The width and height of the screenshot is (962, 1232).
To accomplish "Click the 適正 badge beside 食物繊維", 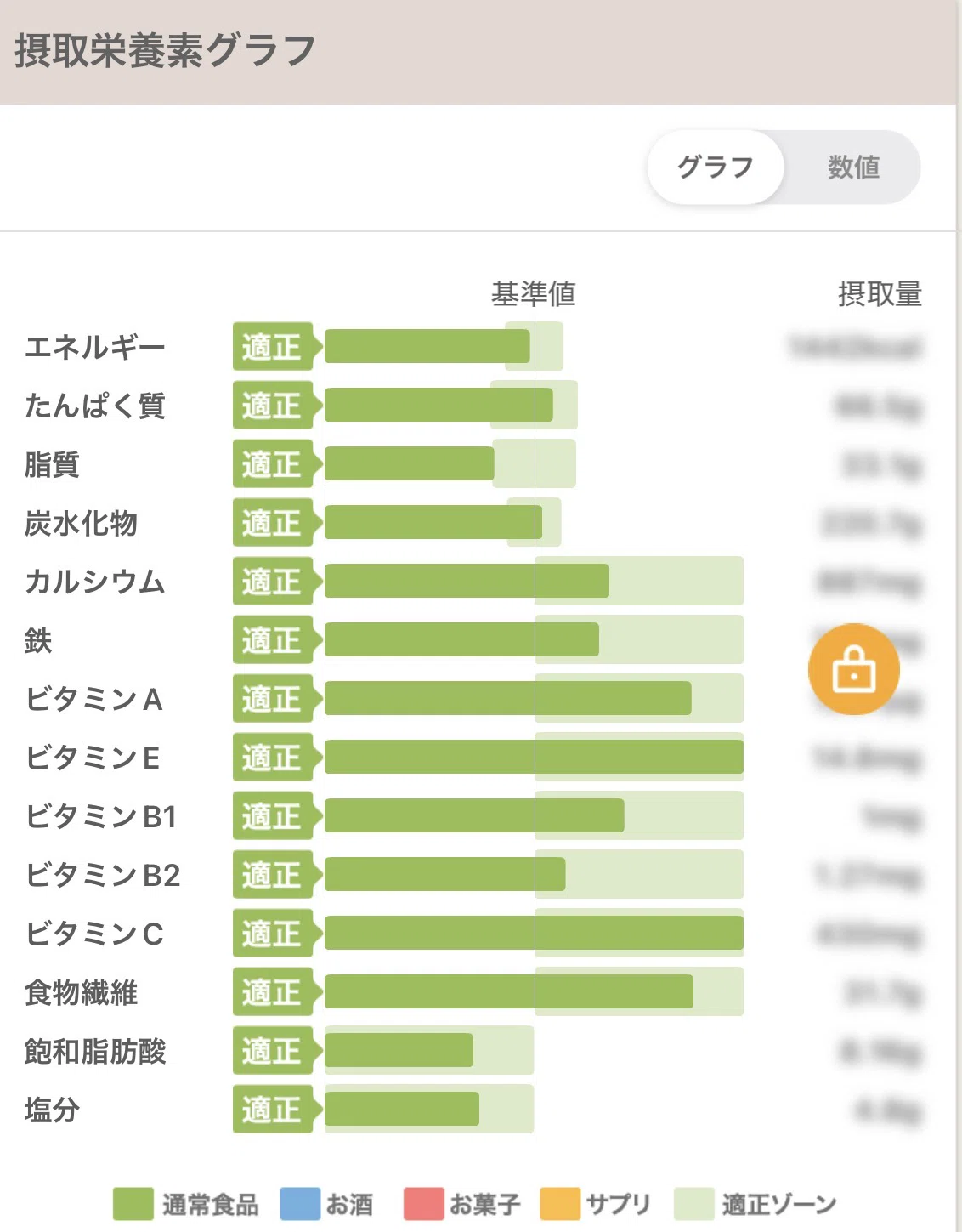I will tap(275, 991).
